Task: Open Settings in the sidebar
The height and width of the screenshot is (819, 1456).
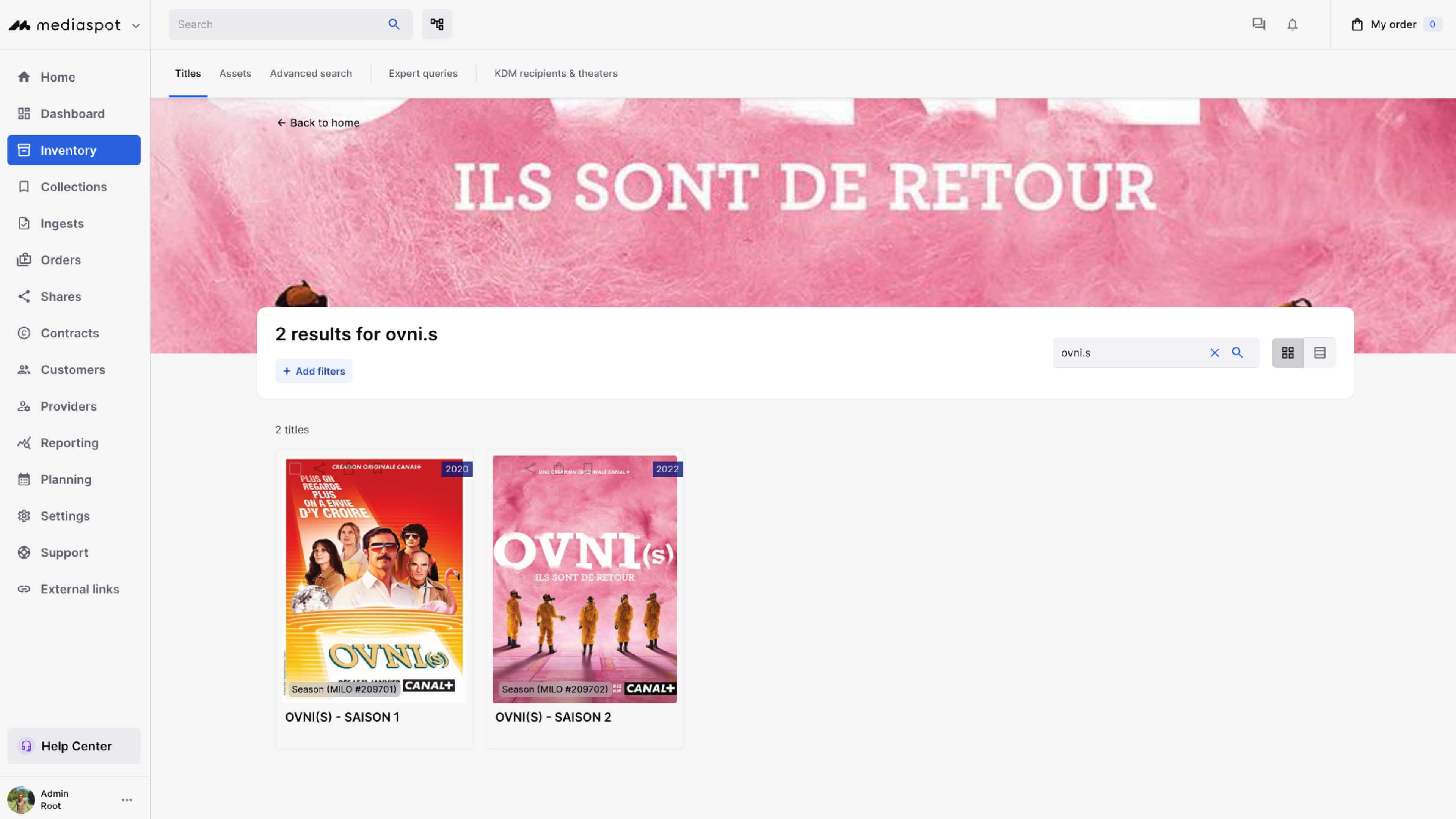Action: pos(74,516)
